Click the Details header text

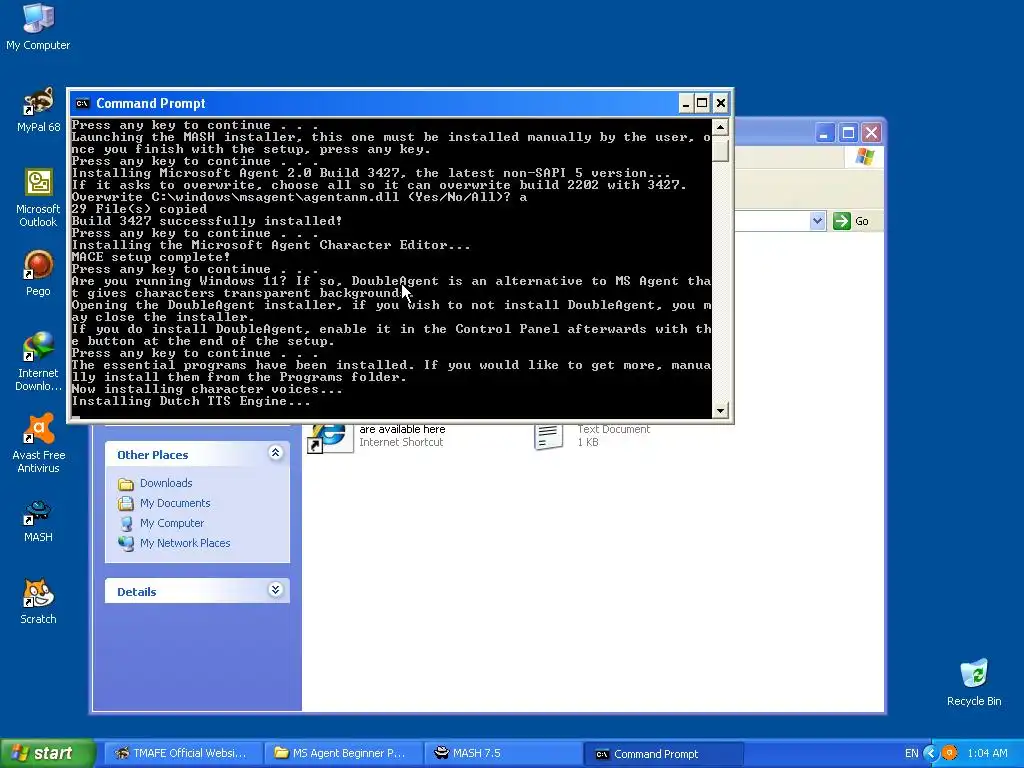click(x=136, y=592)
